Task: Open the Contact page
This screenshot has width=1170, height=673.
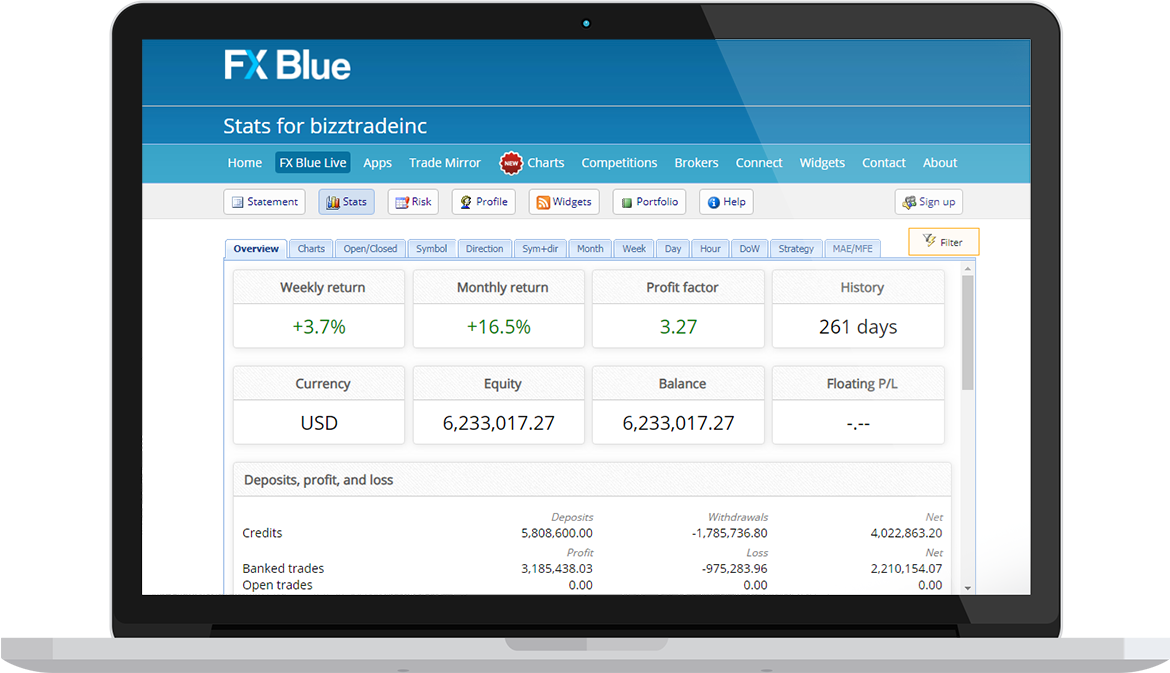Action: pos(883,163)
